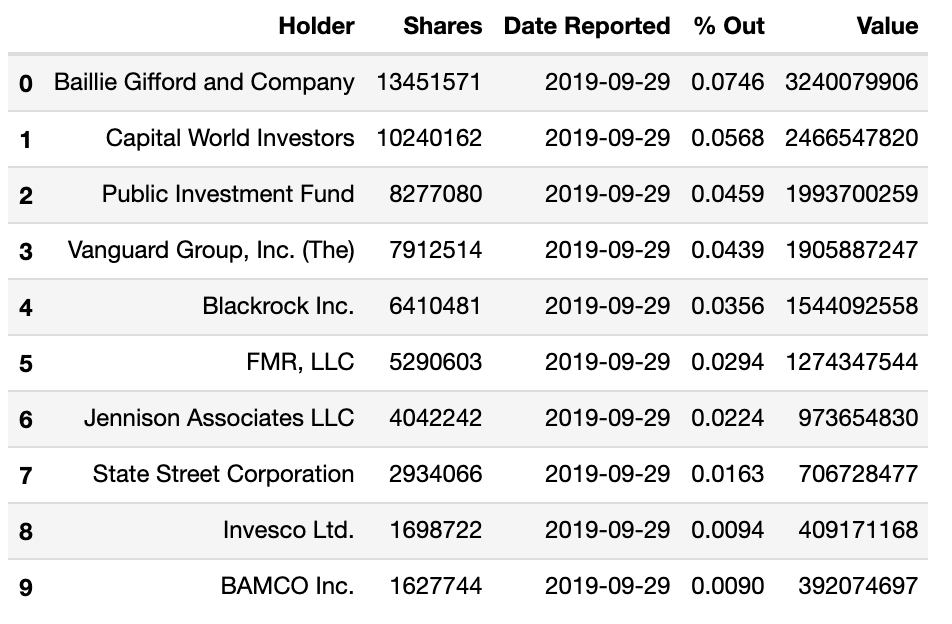The height and width of the screenshot is (624, 952).
Task: Click the Blackrock Inc. holder cell
Action: pos(278,306)
